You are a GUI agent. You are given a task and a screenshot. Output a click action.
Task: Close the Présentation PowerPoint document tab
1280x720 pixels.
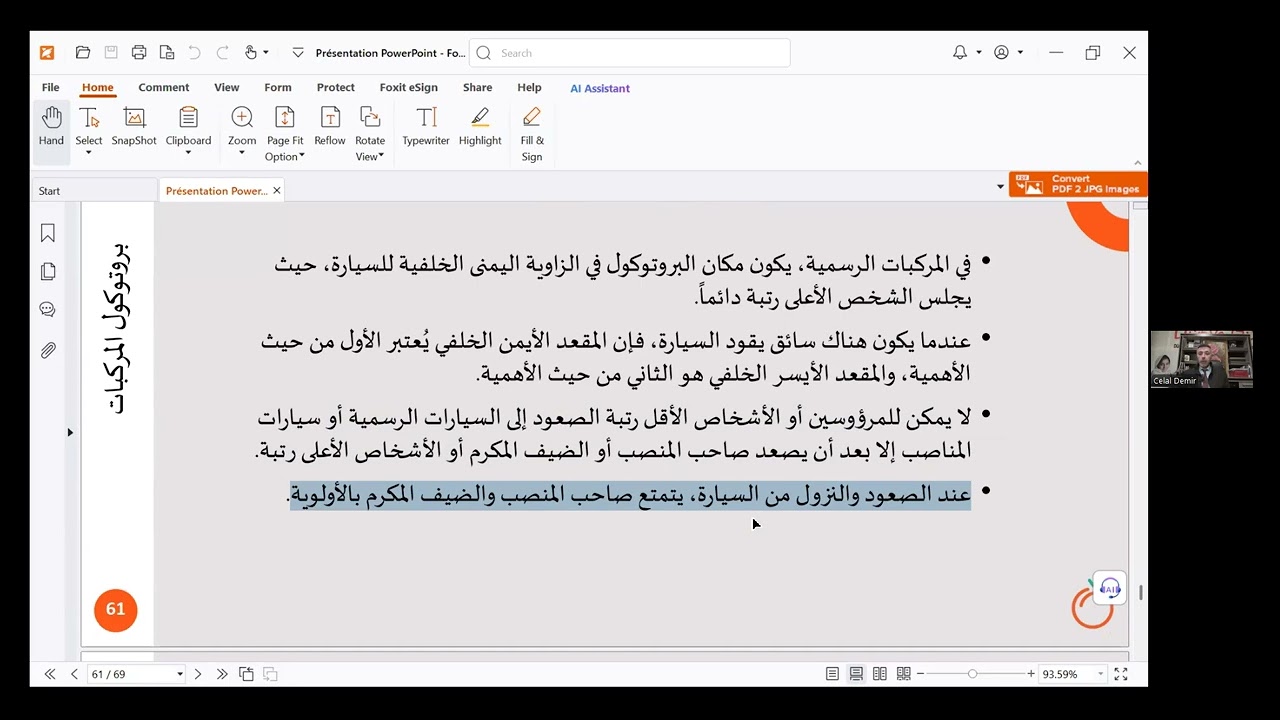(x=276, y=190)
